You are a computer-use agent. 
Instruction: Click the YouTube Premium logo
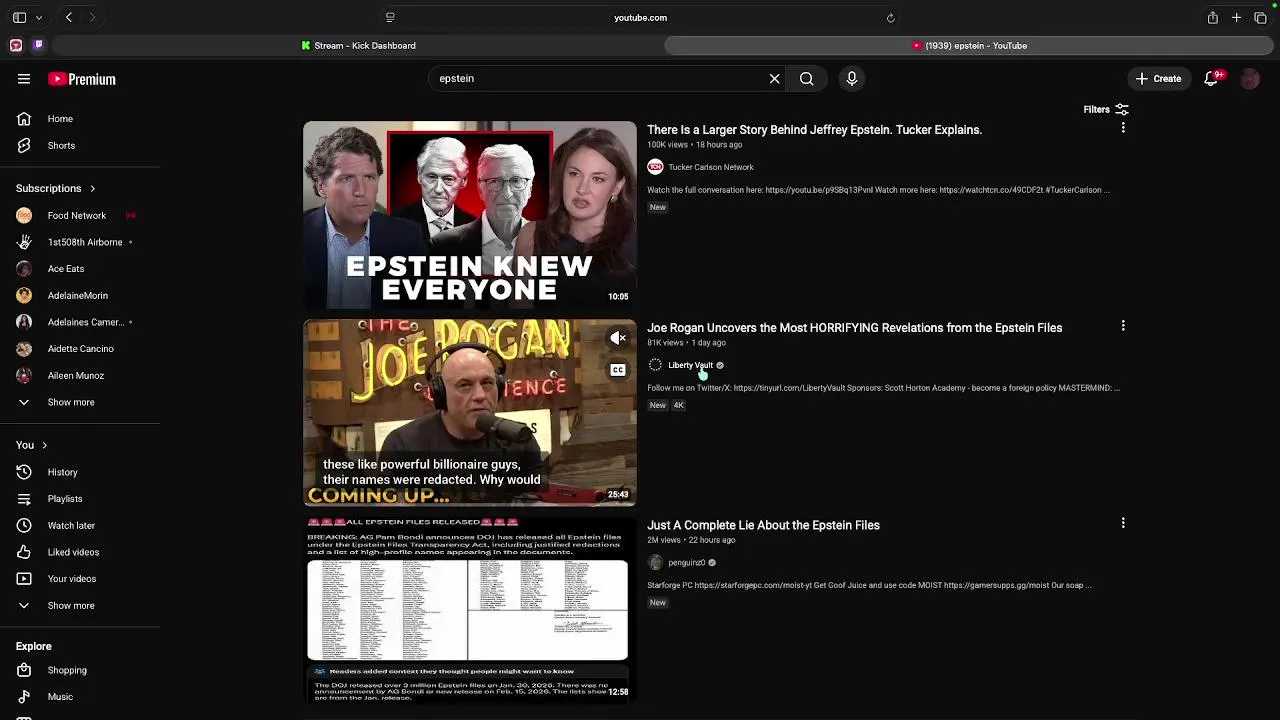point(82,79)
